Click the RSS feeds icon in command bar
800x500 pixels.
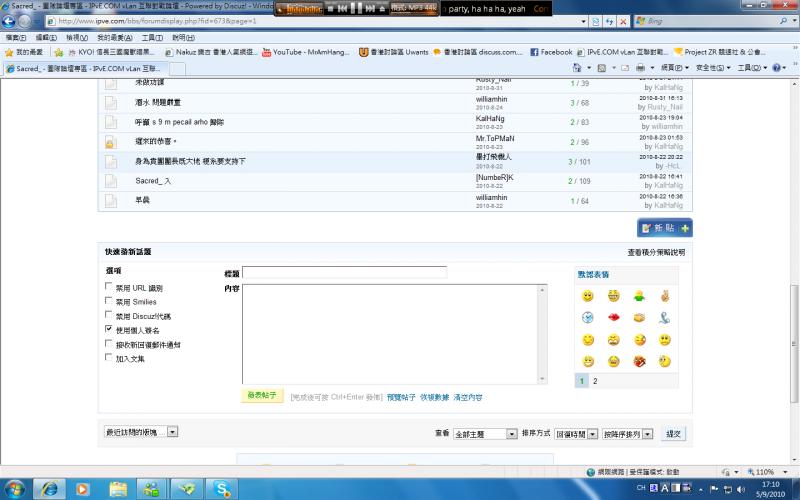click(602, 68)
